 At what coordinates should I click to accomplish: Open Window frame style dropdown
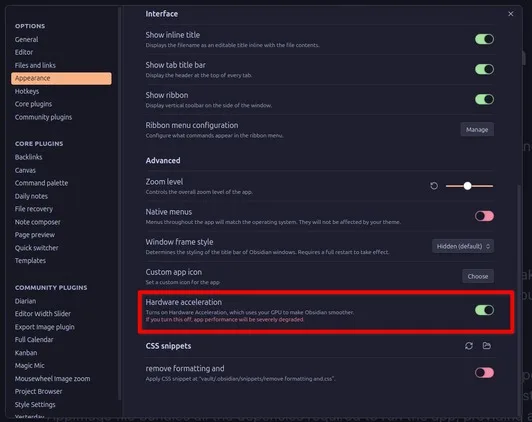click(x=463, y=246)
